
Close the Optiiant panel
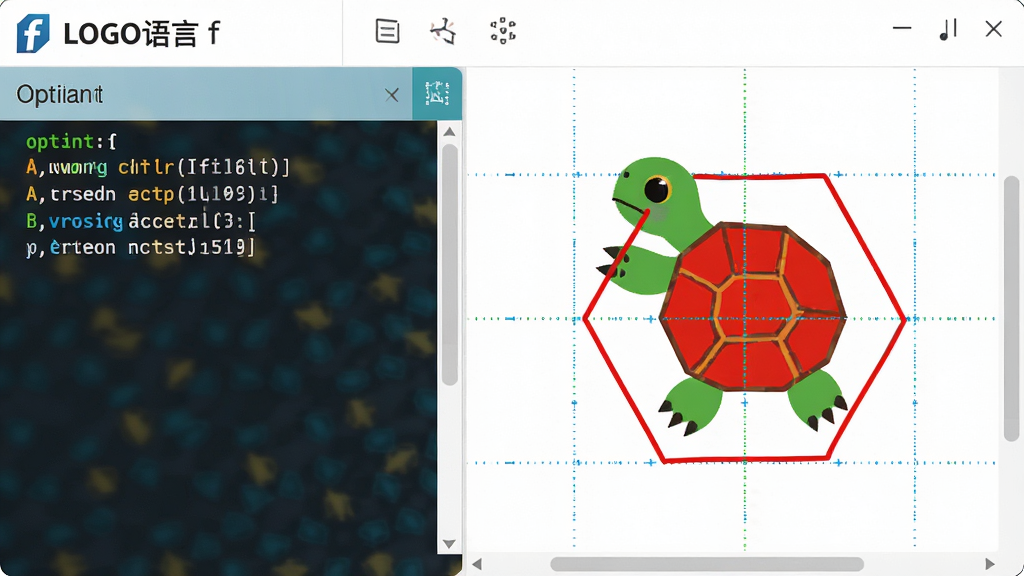[x=392, y=95]
